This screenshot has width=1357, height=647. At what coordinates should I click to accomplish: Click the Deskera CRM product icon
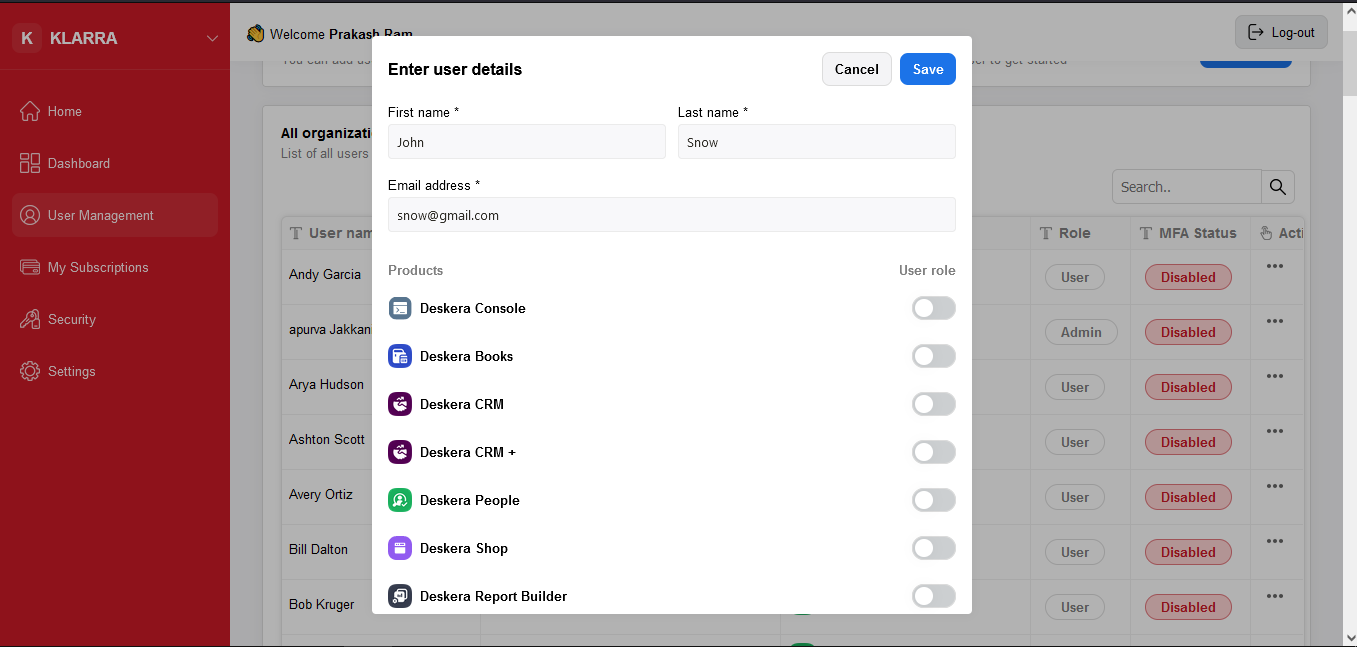(x=400, y=404)
